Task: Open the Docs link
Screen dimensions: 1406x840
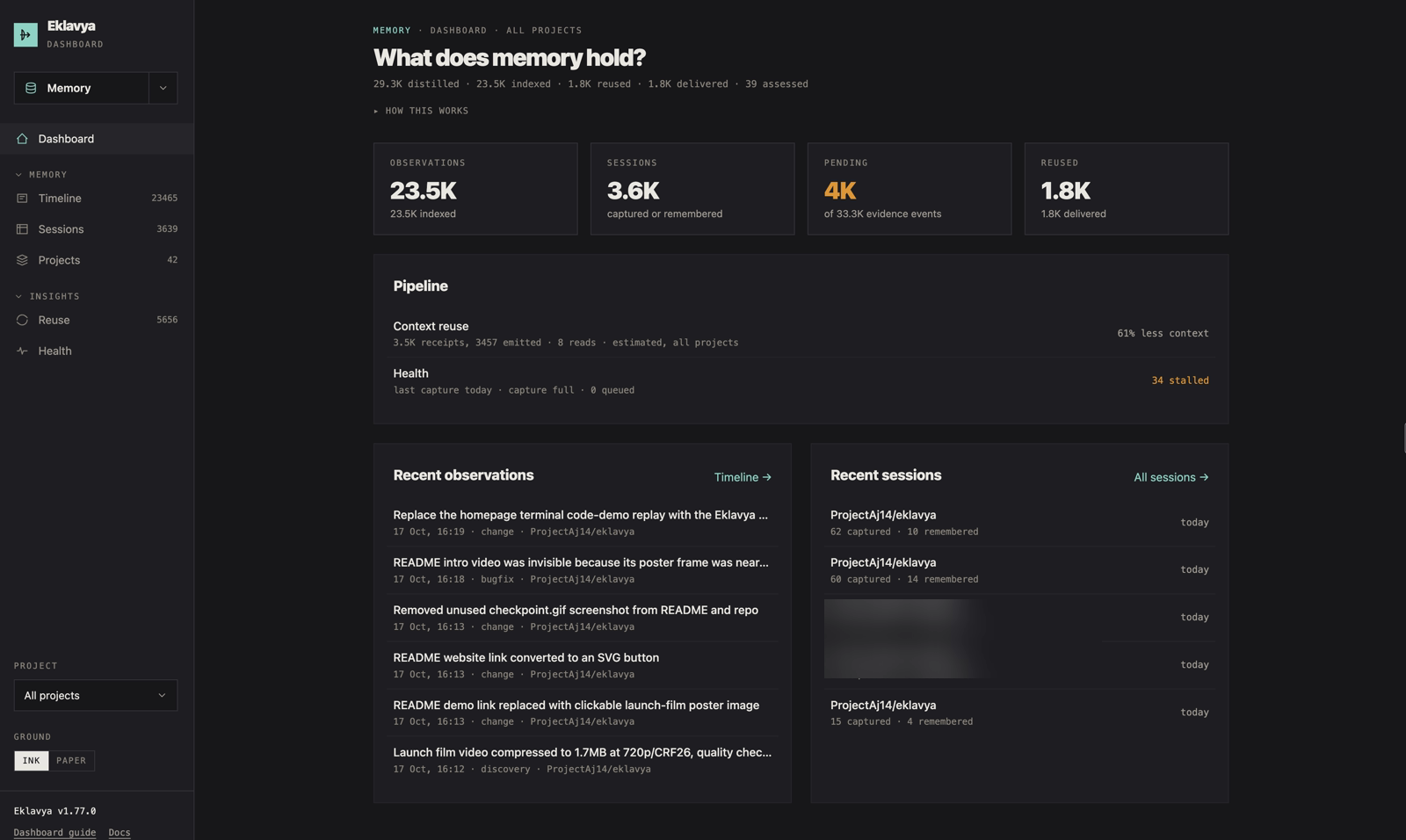Action: point(120,832)
